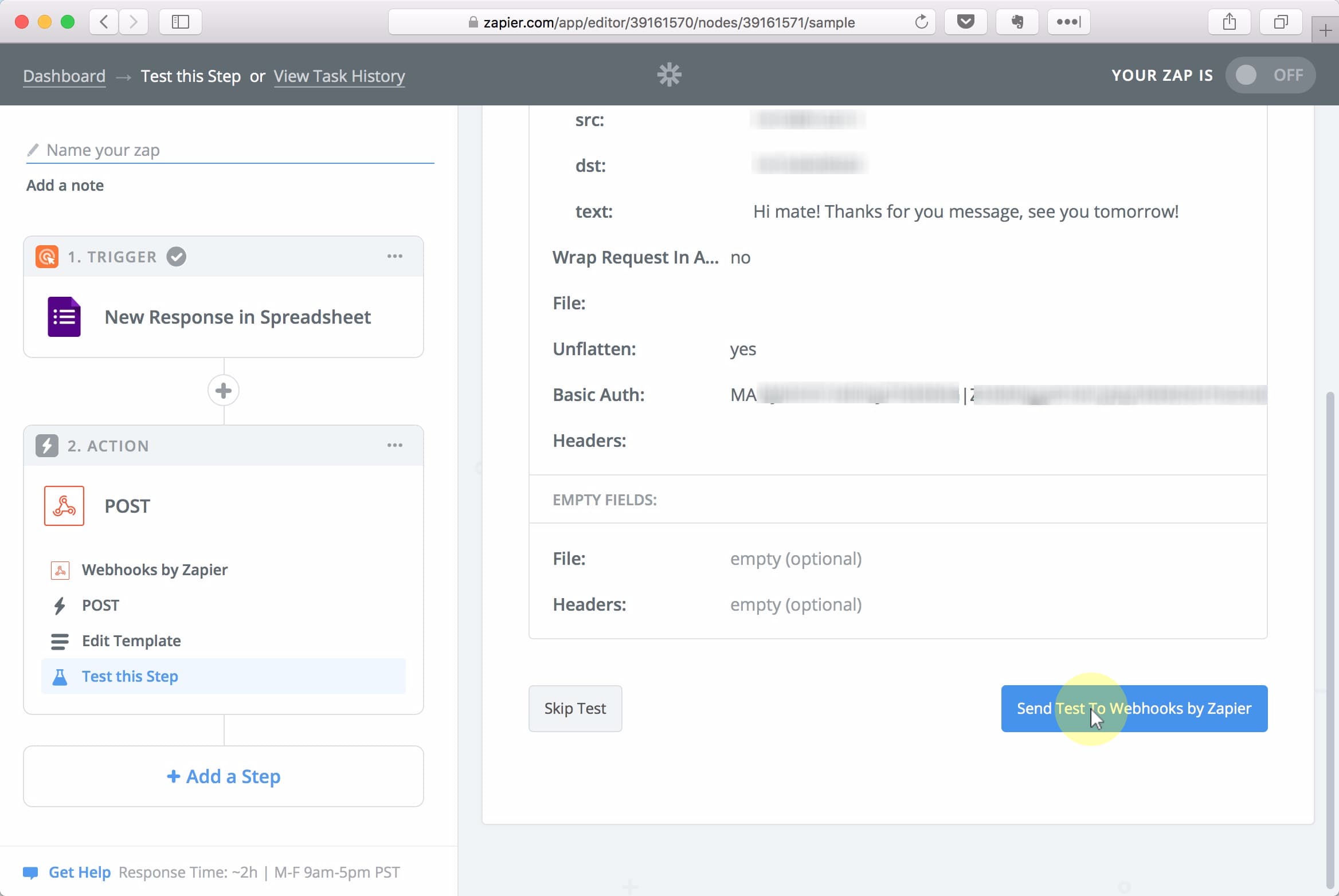Click the Get Help link
The height and width of the screenshot is (896, 1339).
[80, 872]
